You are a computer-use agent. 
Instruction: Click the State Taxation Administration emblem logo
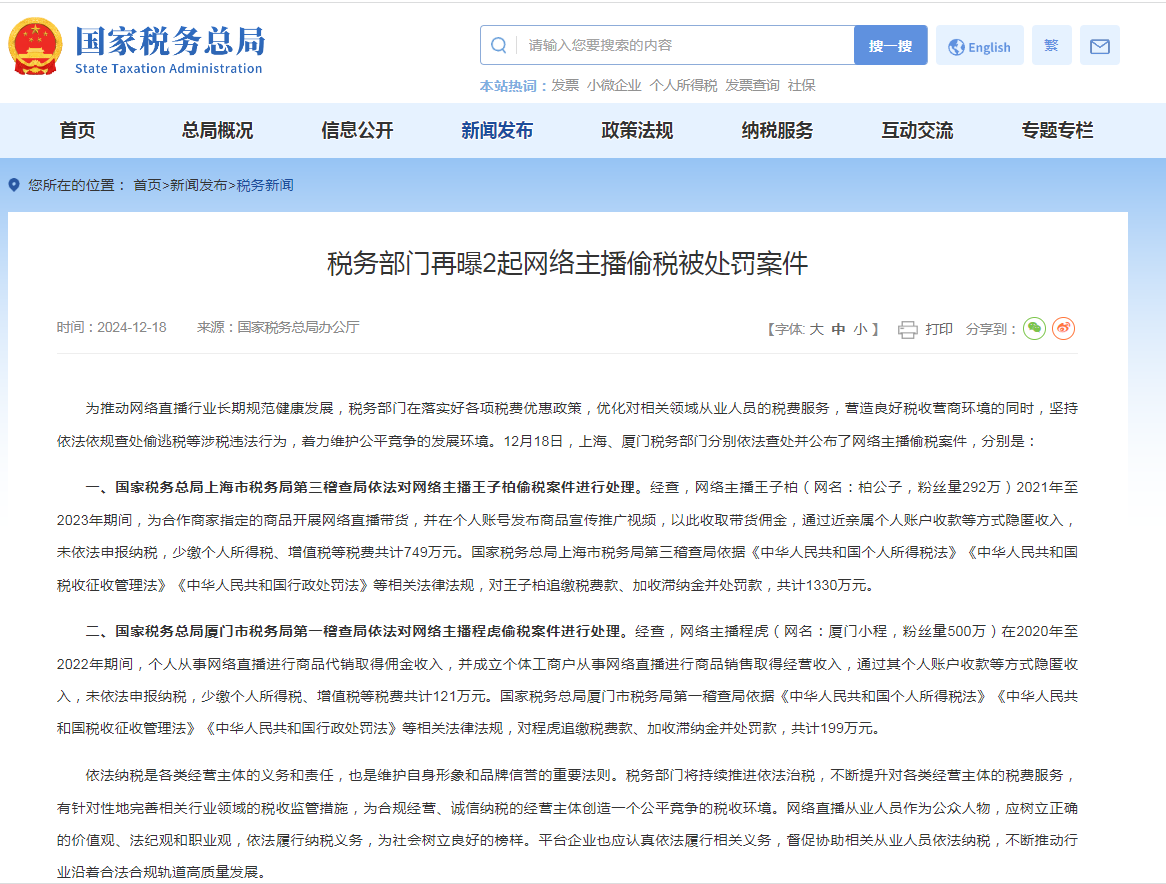tap(35, 47)
